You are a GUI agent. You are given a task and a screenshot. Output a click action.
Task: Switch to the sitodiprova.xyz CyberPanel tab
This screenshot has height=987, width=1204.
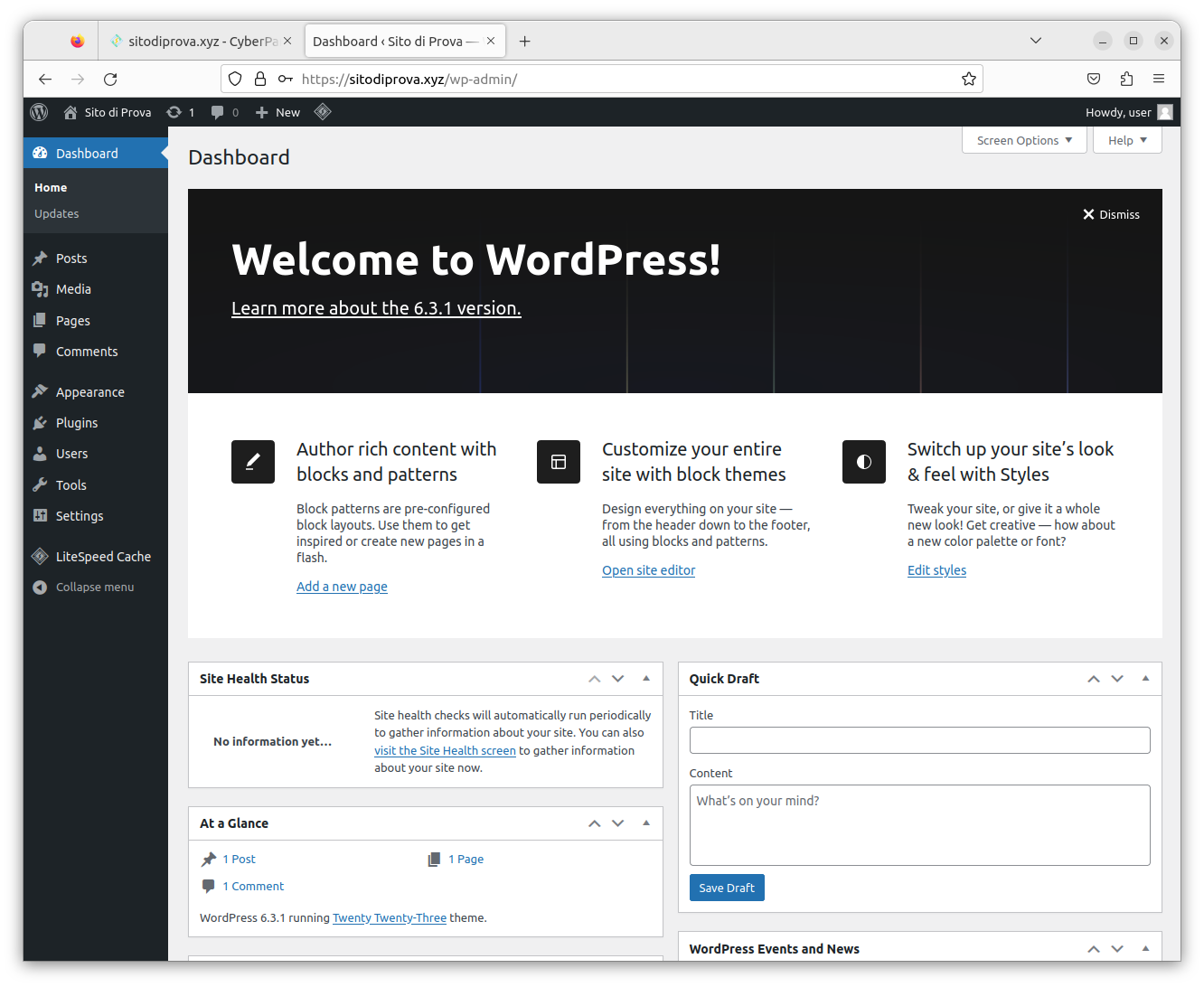coord(201,42)
